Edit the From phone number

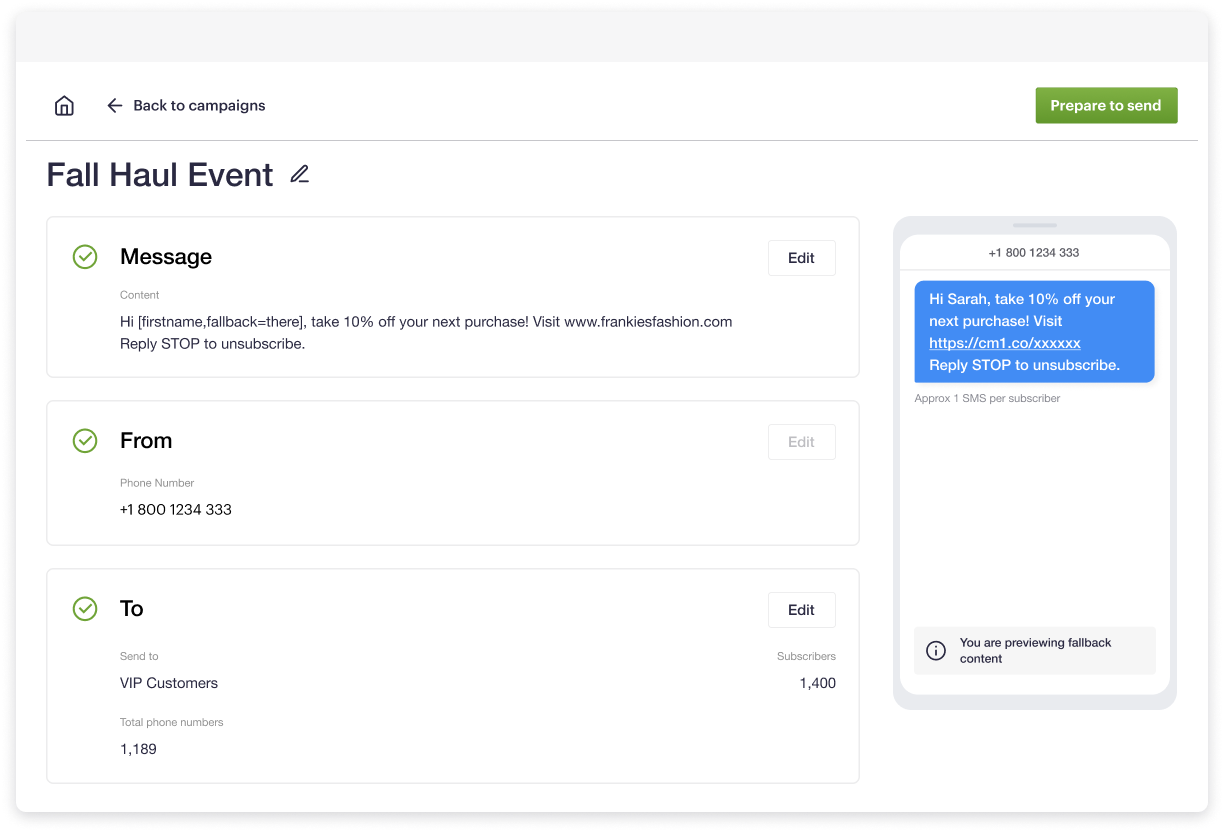pos(801,441)
